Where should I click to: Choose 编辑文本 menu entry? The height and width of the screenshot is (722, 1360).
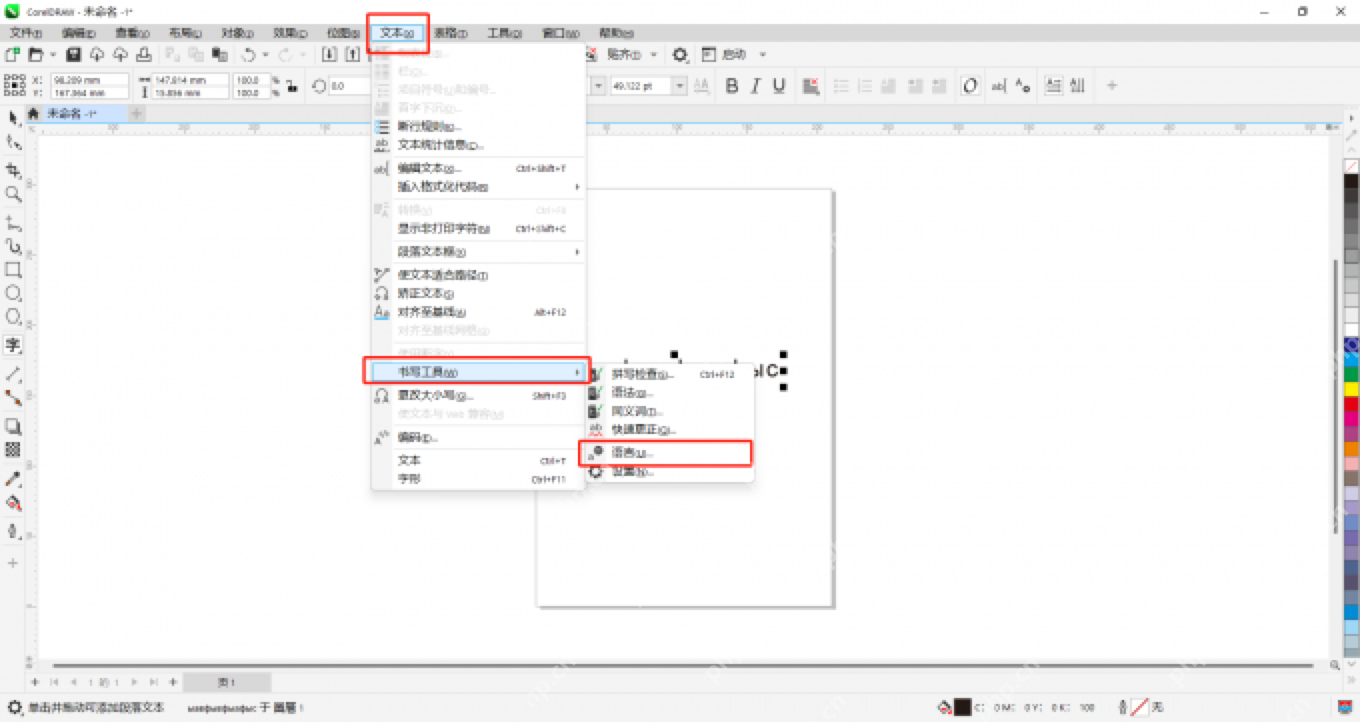pyautogui.click(x=478, y=168)
